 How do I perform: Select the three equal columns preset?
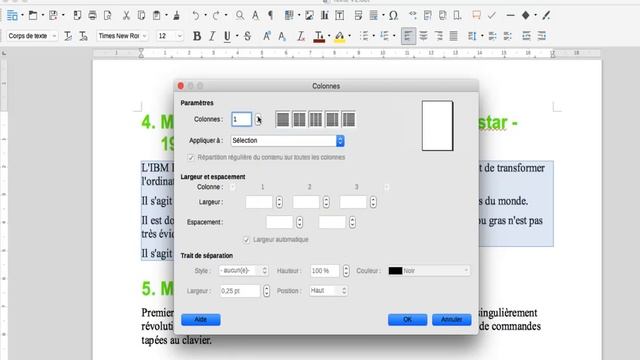[316, 120]
